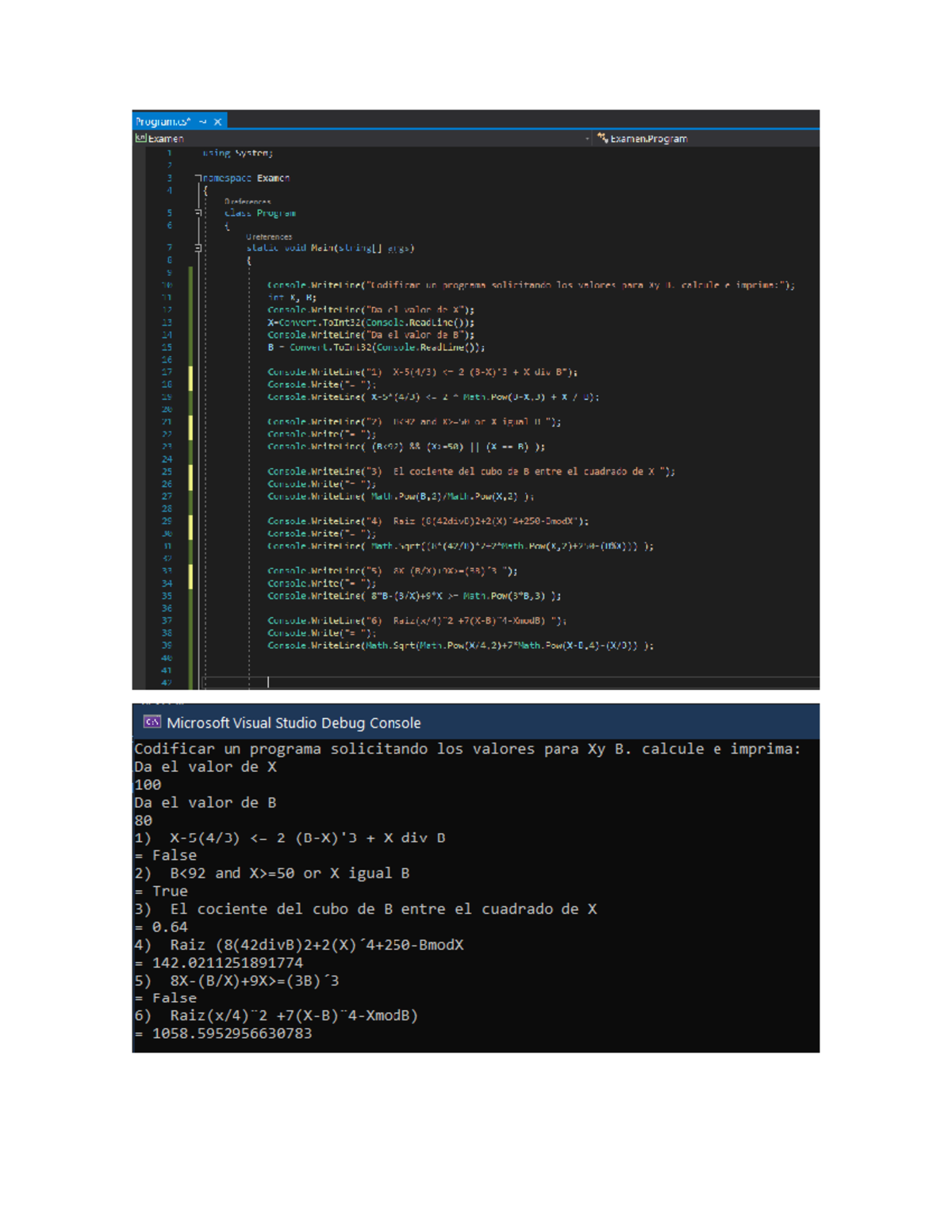
Task: Collapse the class Program outline
Action: pos(198,213)
